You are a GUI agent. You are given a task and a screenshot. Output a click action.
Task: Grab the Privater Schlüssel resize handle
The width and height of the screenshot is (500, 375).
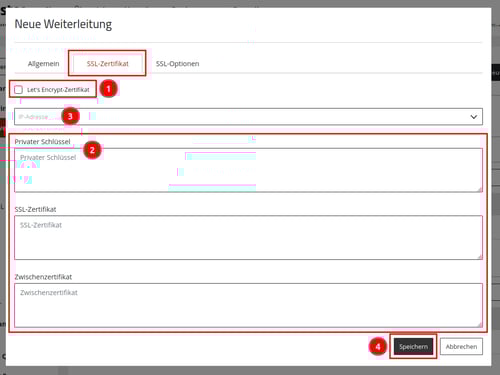pyautogui.click(x=480, y=189)
